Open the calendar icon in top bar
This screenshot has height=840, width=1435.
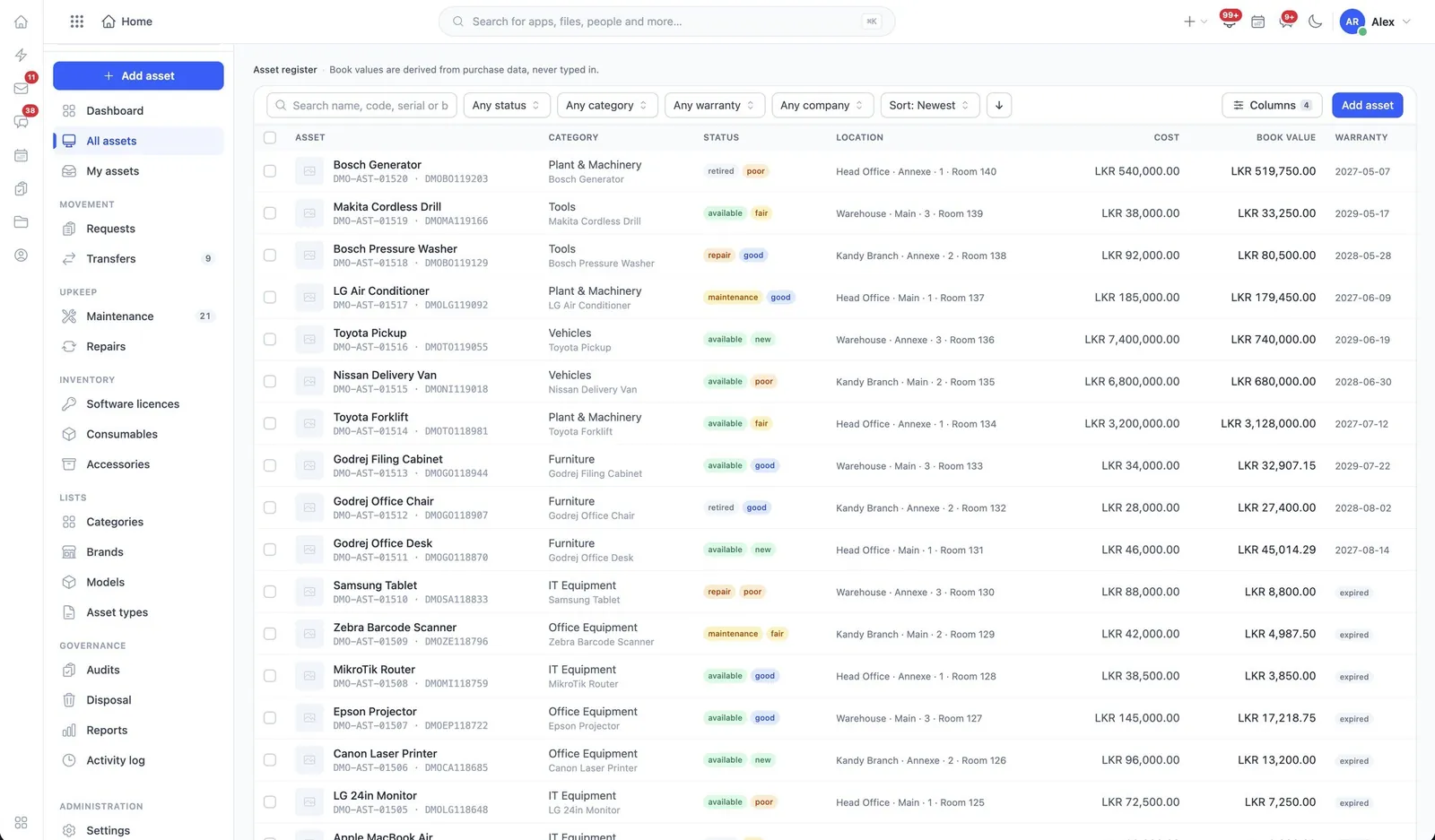(1257, 22)
